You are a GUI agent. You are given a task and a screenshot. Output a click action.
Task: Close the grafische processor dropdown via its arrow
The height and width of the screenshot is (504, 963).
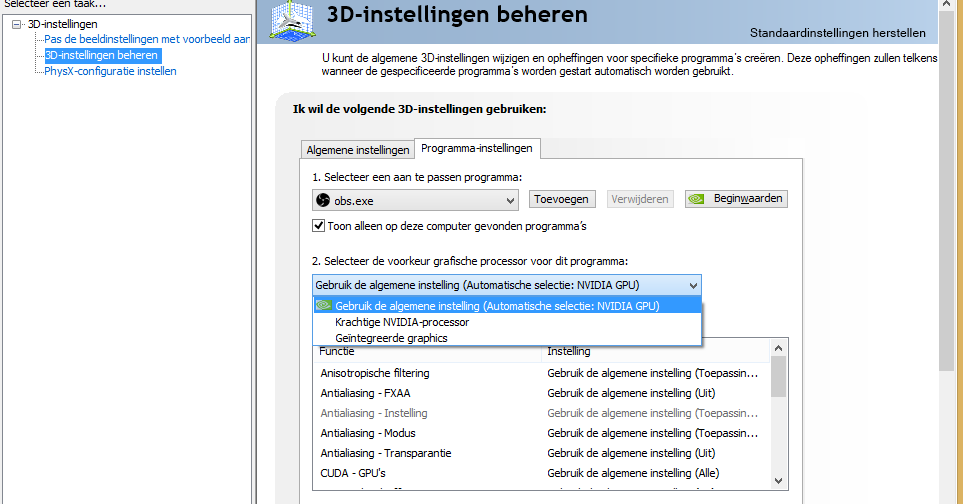pyautogui.click(x=693, y=285)
